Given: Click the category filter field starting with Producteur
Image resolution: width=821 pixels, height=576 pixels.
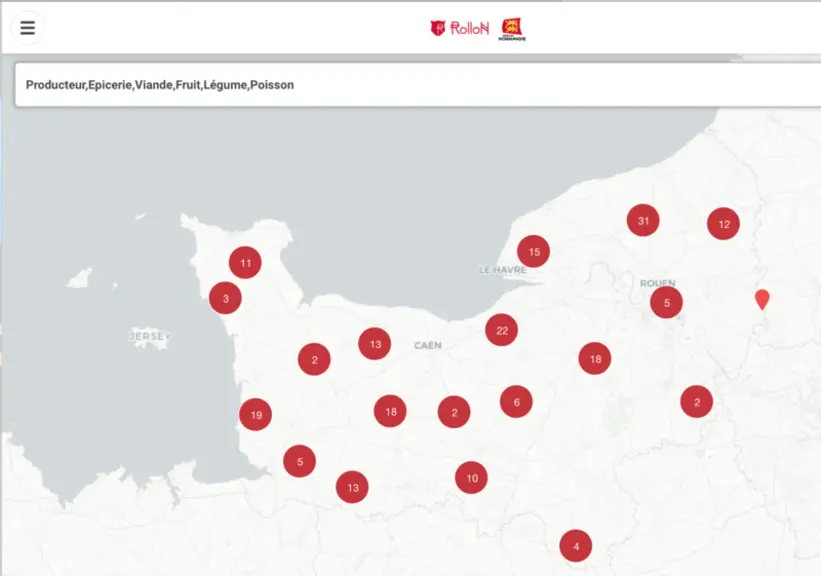Looking at the screenshot, I should (418, 85).
